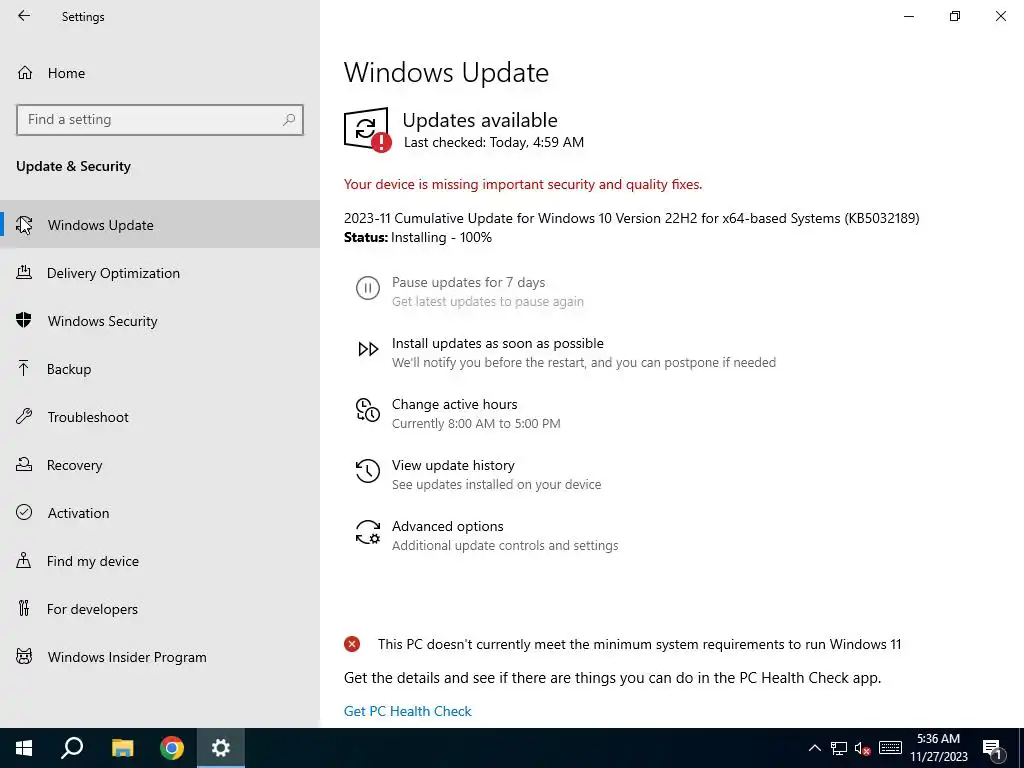
Task: Follow the Get PC Health Check link
Action: tap(408, 711)
